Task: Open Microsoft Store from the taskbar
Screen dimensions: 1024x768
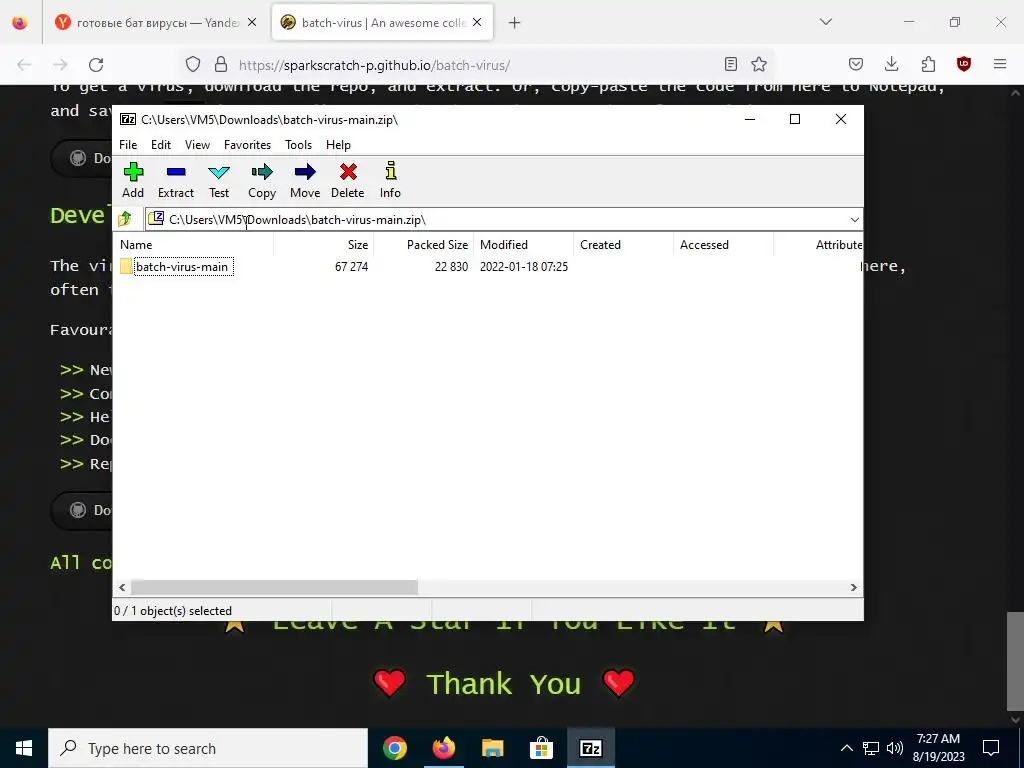Action: (x=541, y=748)
